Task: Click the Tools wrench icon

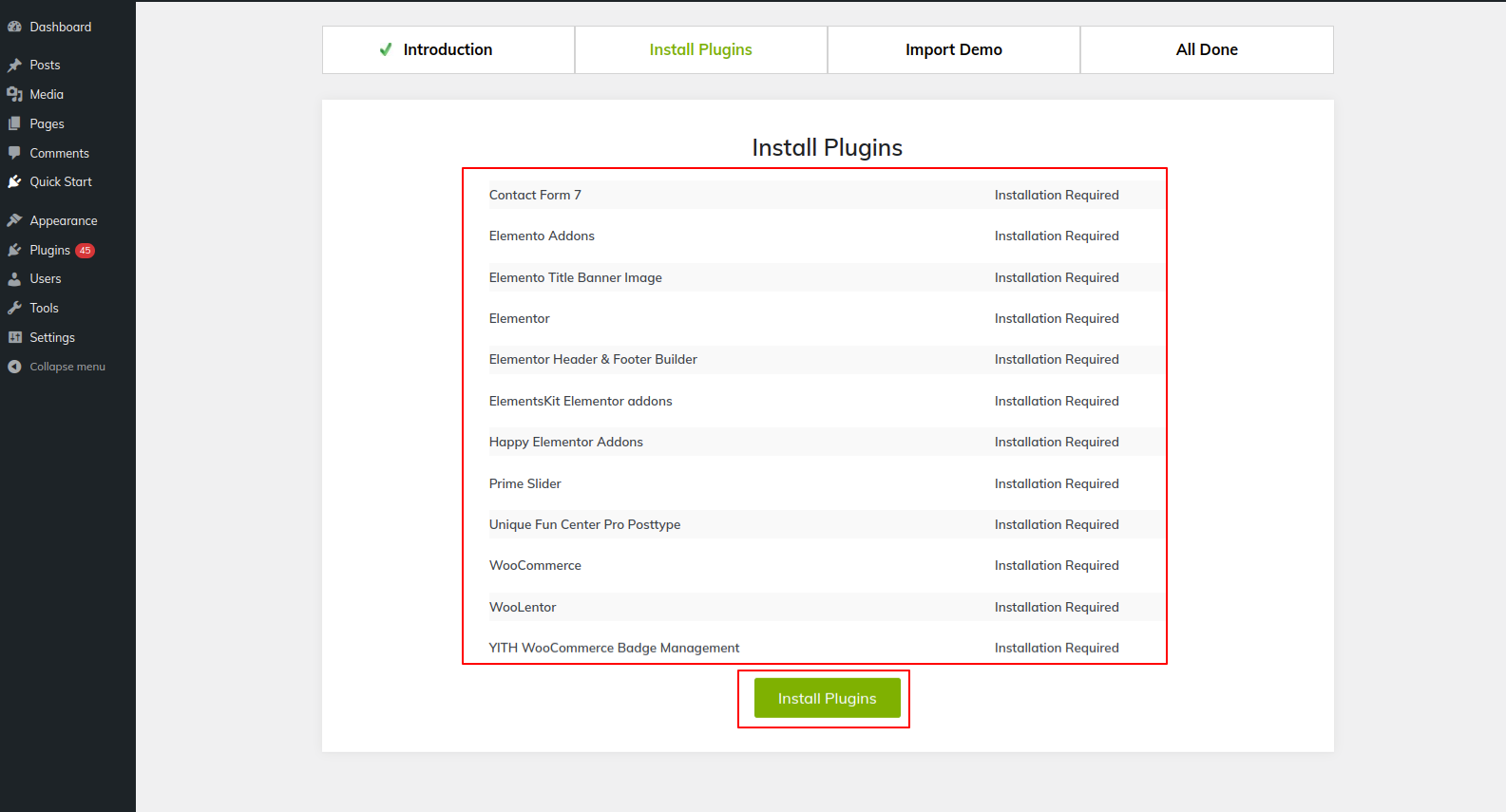Action: click(x=14, y=308)
